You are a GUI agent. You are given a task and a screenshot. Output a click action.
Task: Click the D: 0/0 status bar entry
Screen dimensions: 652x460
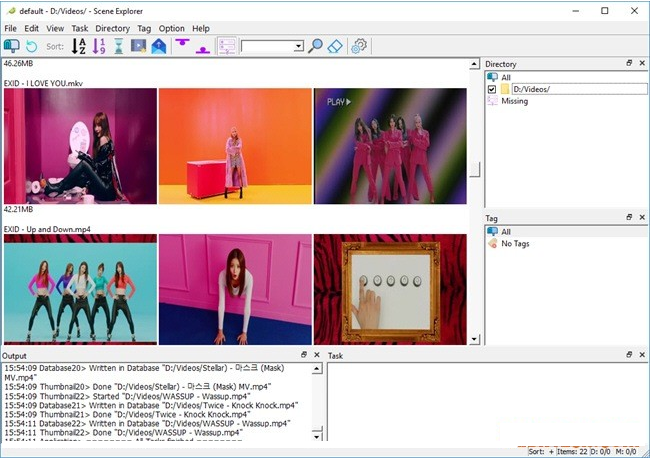point(600,451)
